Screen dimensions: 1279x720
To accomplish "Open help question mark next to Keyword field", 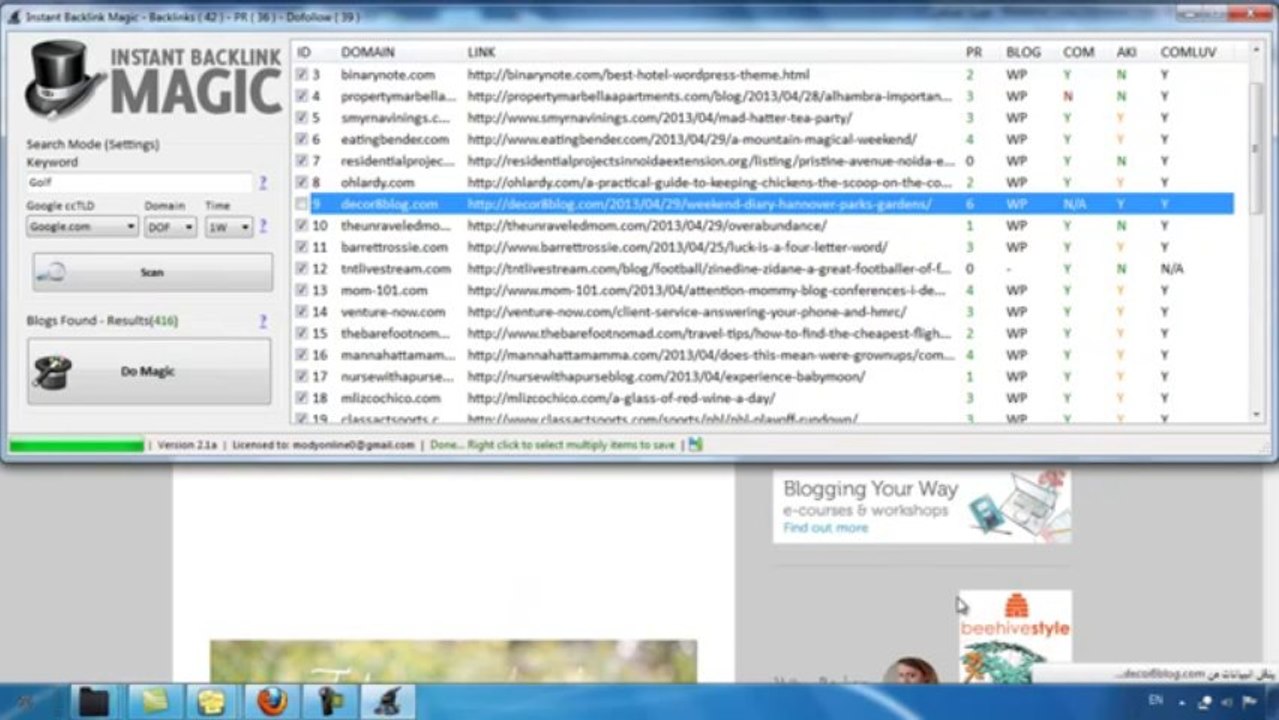I will click(x=263, y=183).
